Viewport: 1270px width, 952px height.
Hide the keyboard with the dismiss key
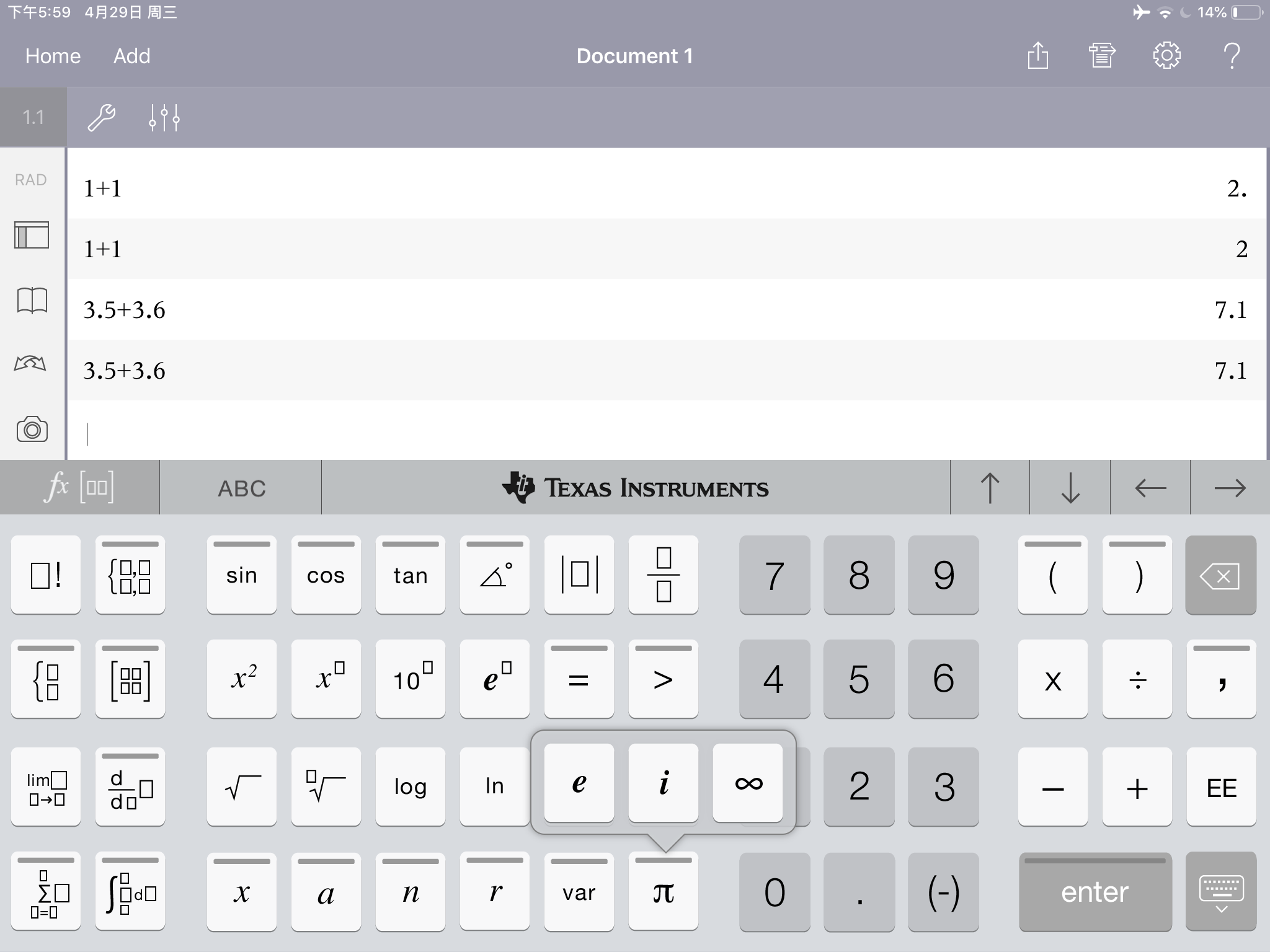click(x=1220, y=892)
